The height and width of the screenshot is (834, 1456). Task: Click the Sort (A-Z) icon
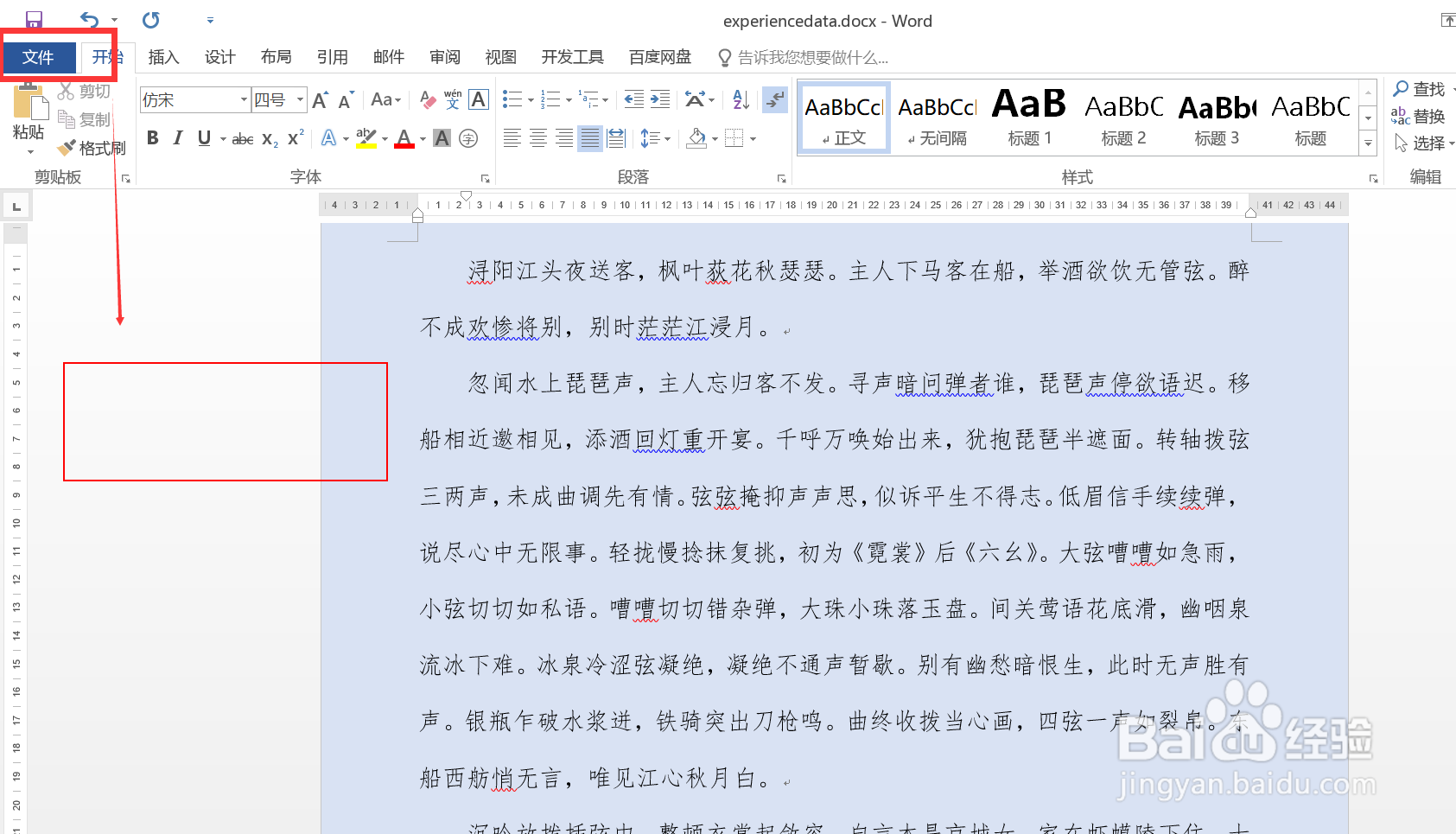741,100
